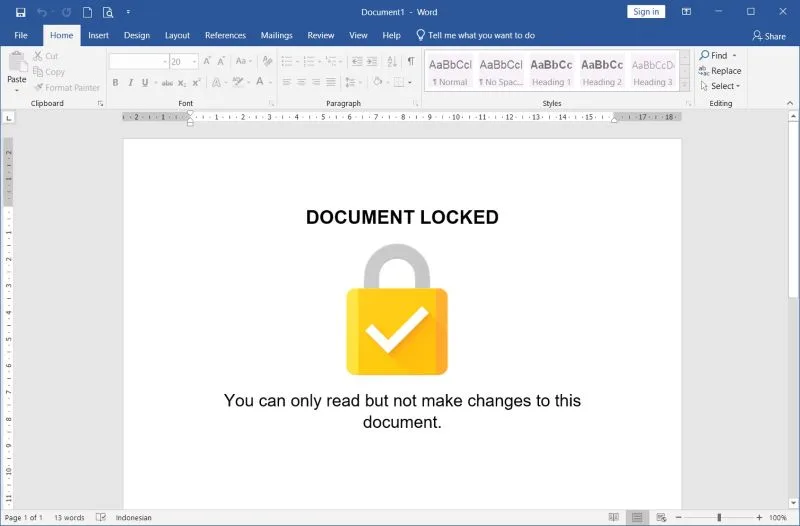
Task: Open the Font dialog launcher
Action: click(x=271, y=104)
